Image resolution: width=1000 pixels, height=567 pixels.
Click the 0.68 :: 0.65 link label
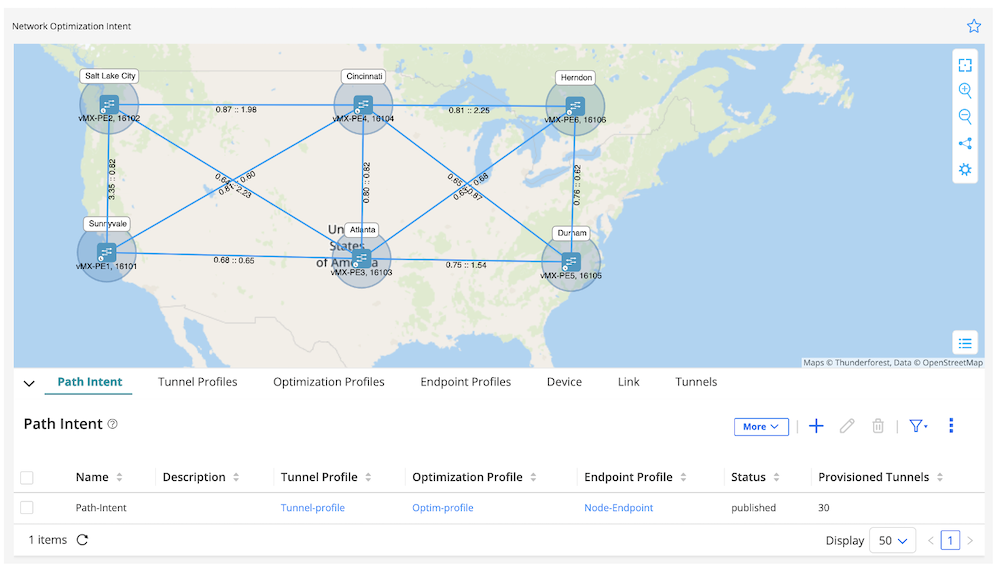pyautogui.click(x=234, y=260)
